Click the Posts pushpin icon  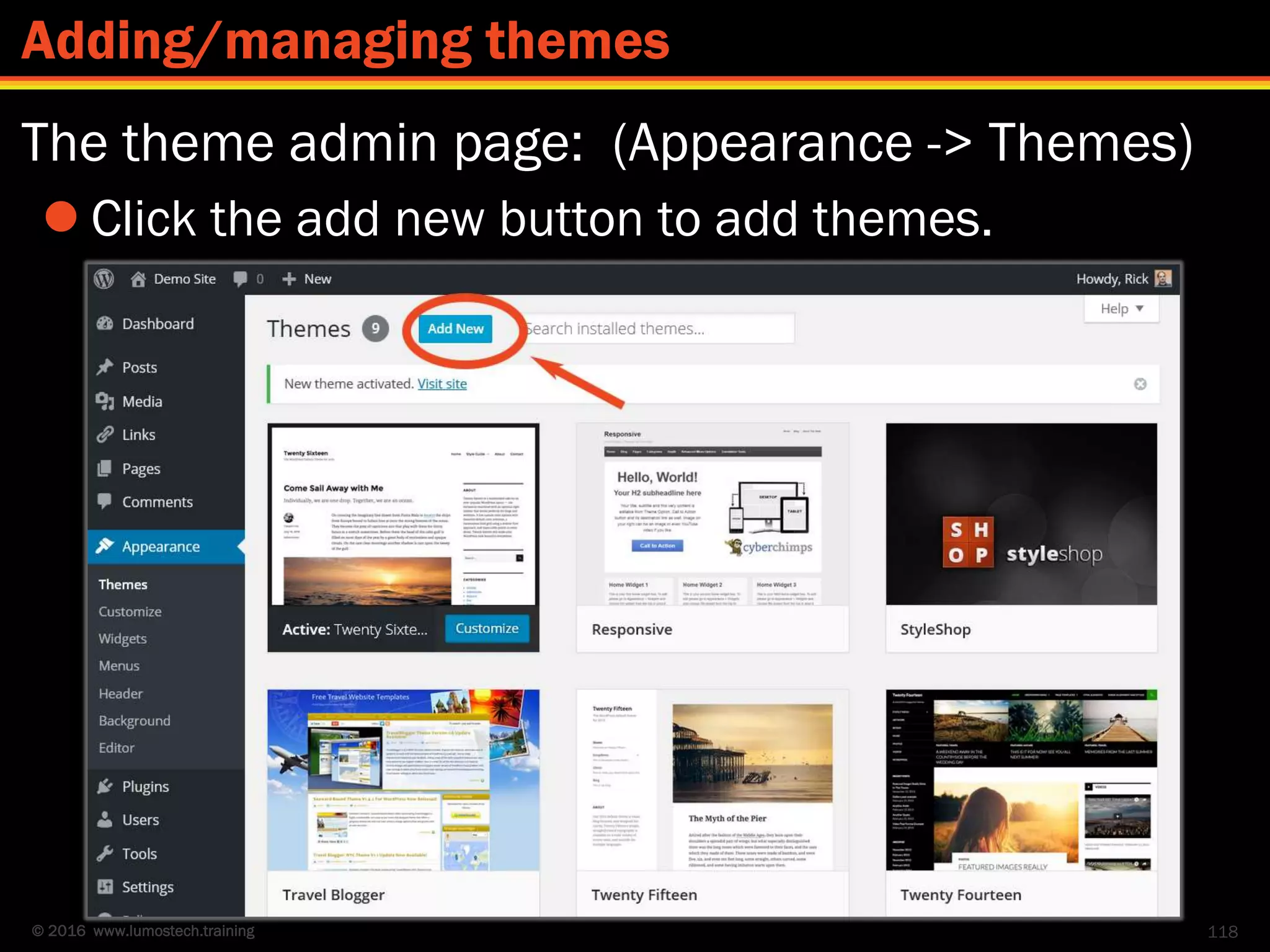[x=105, y=367]
